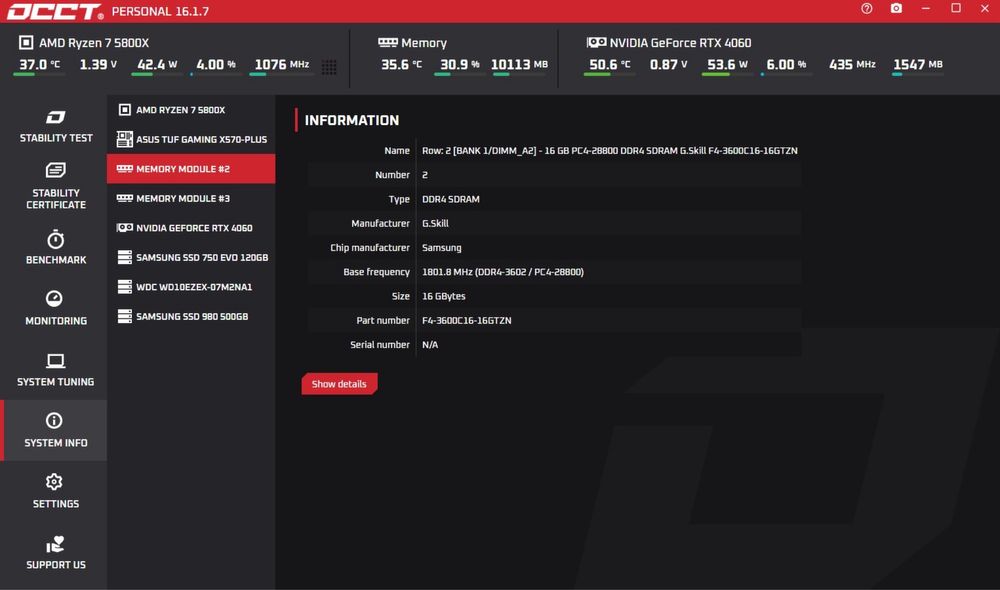
Task: Open the System Tuning section
Action: pyautogui.click(x=55, y=369)
